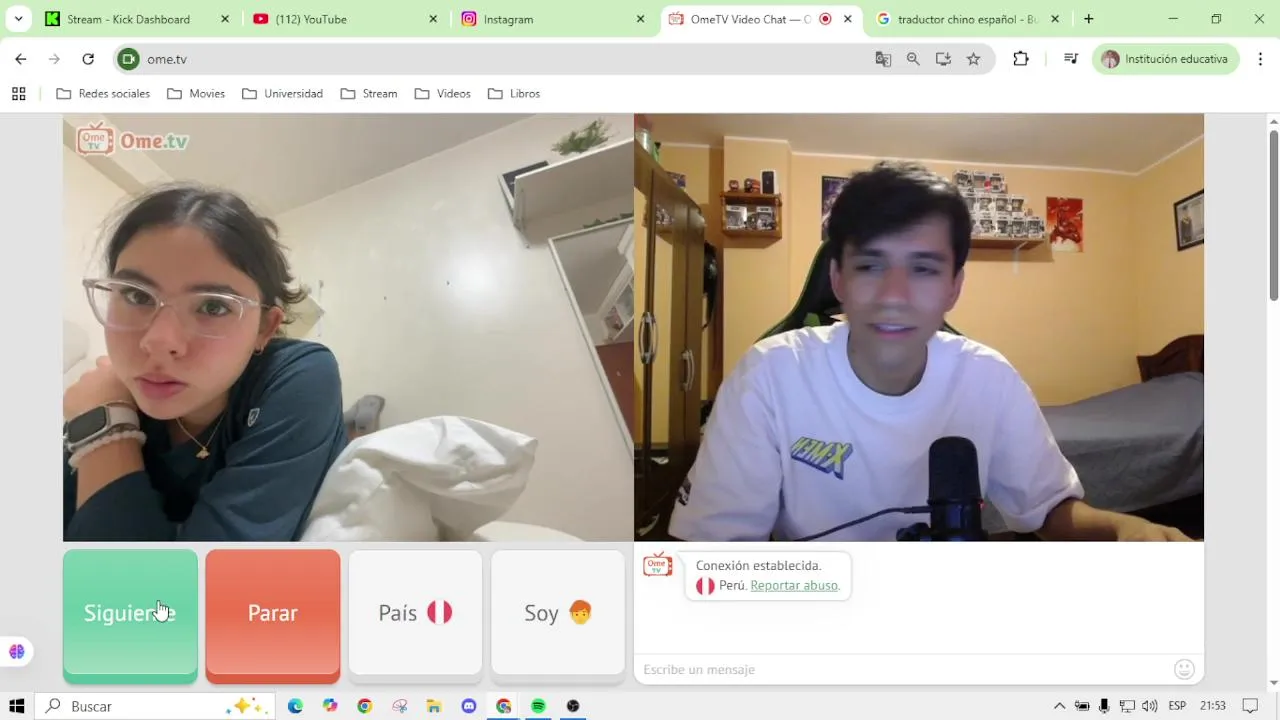Click the camera permission icon in address bar
Image resolution: width=1280 pixels, height=720 pixels.
[x=128, y=59]
